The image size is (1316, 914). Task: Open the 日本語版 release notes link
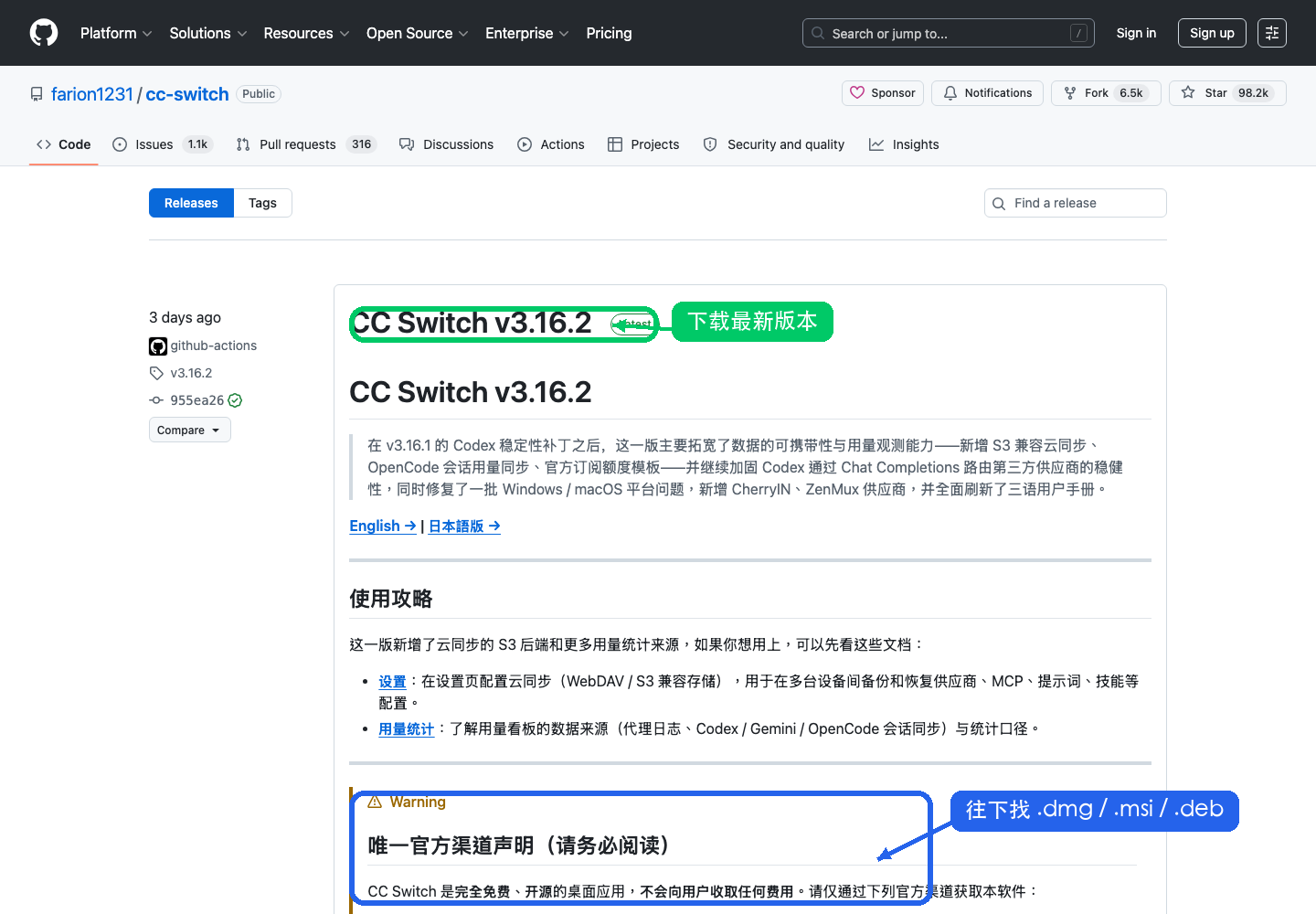click(464, 526)
